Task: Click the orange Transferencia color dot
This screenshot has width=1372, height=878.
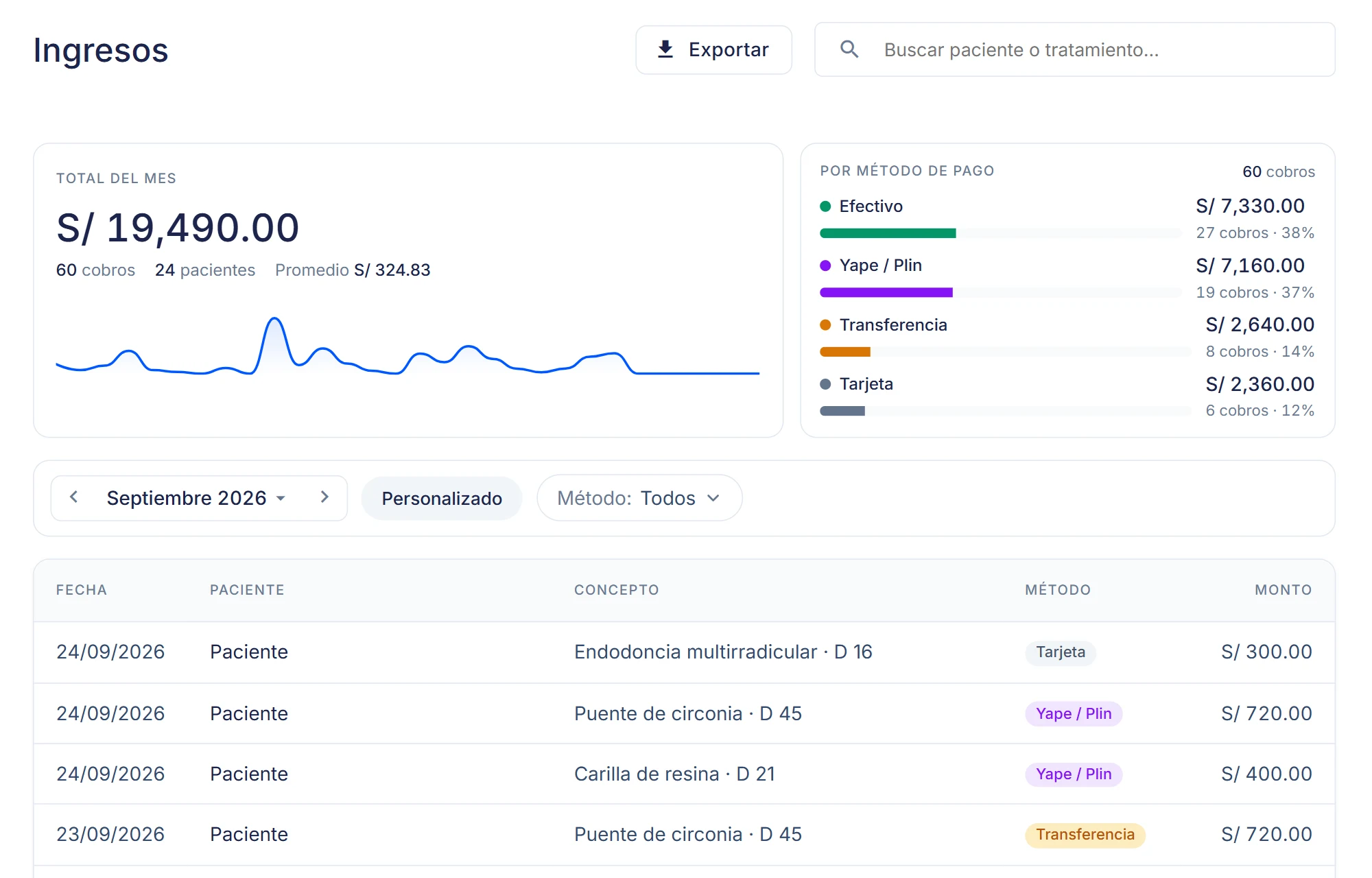Action: [825, 325]
